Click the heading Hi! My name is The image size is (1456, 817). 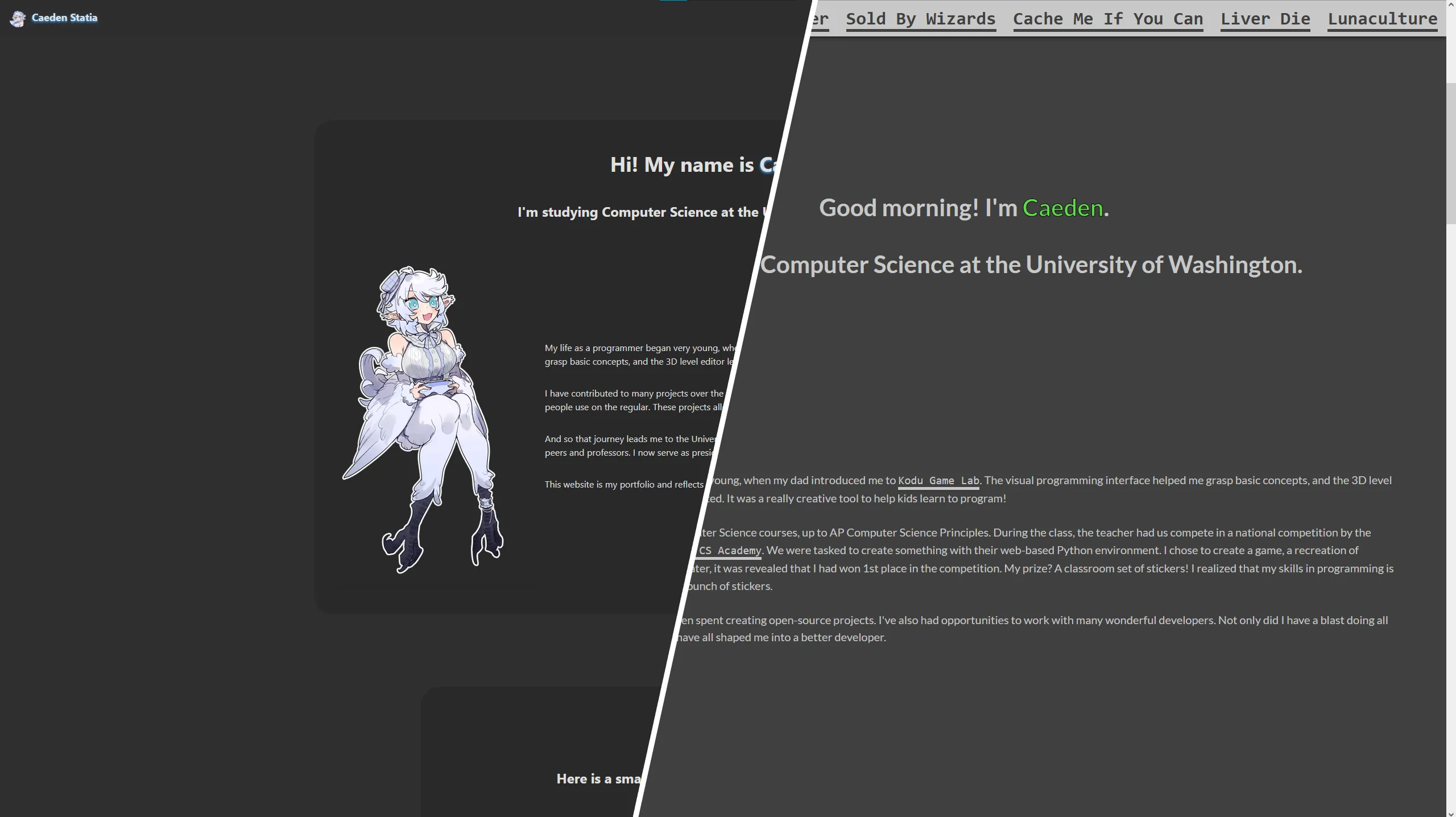[x=682, y=165]
